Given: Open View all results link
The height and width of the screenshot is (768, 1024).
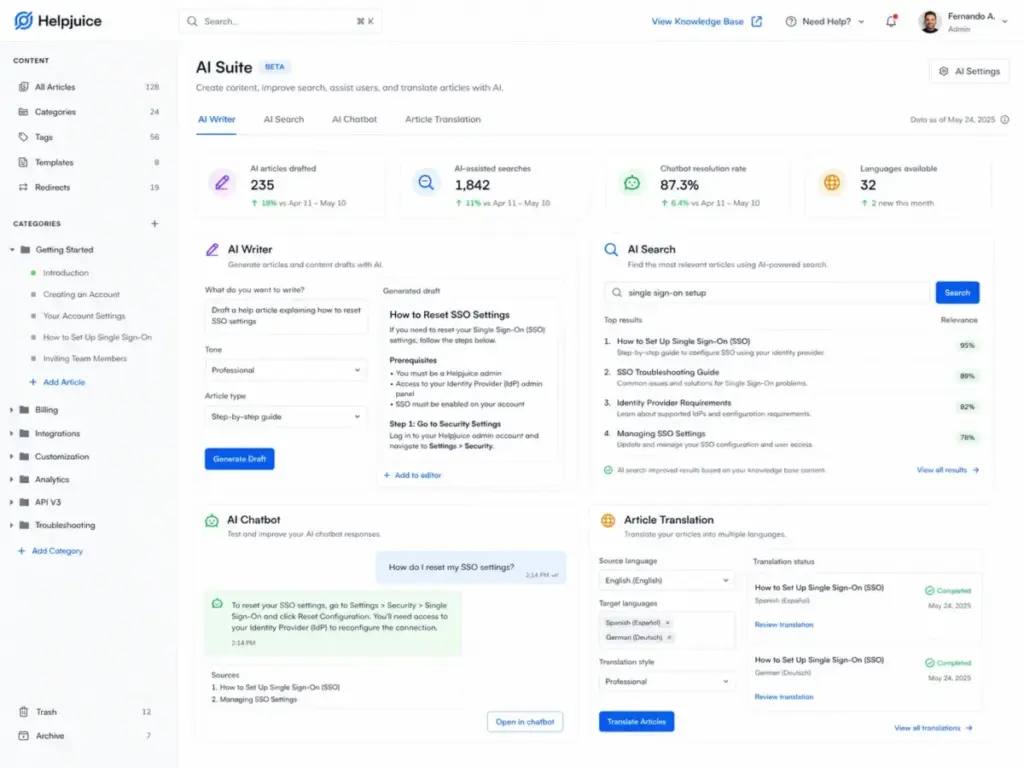Looking at the screenshot, I should pyautogui.click(x=948, y=470).
